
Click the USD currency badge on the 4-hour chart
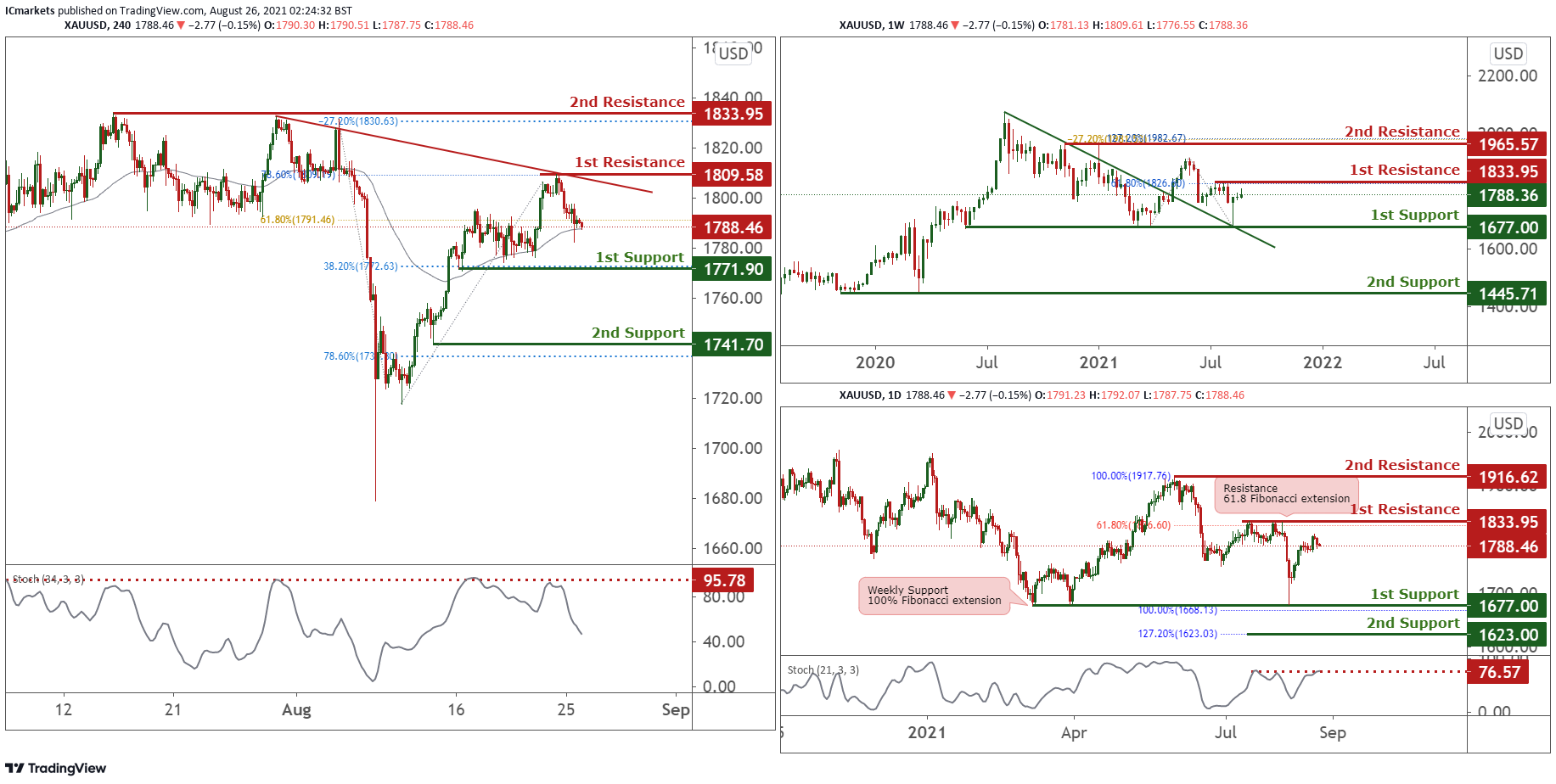tap(733, 53)
